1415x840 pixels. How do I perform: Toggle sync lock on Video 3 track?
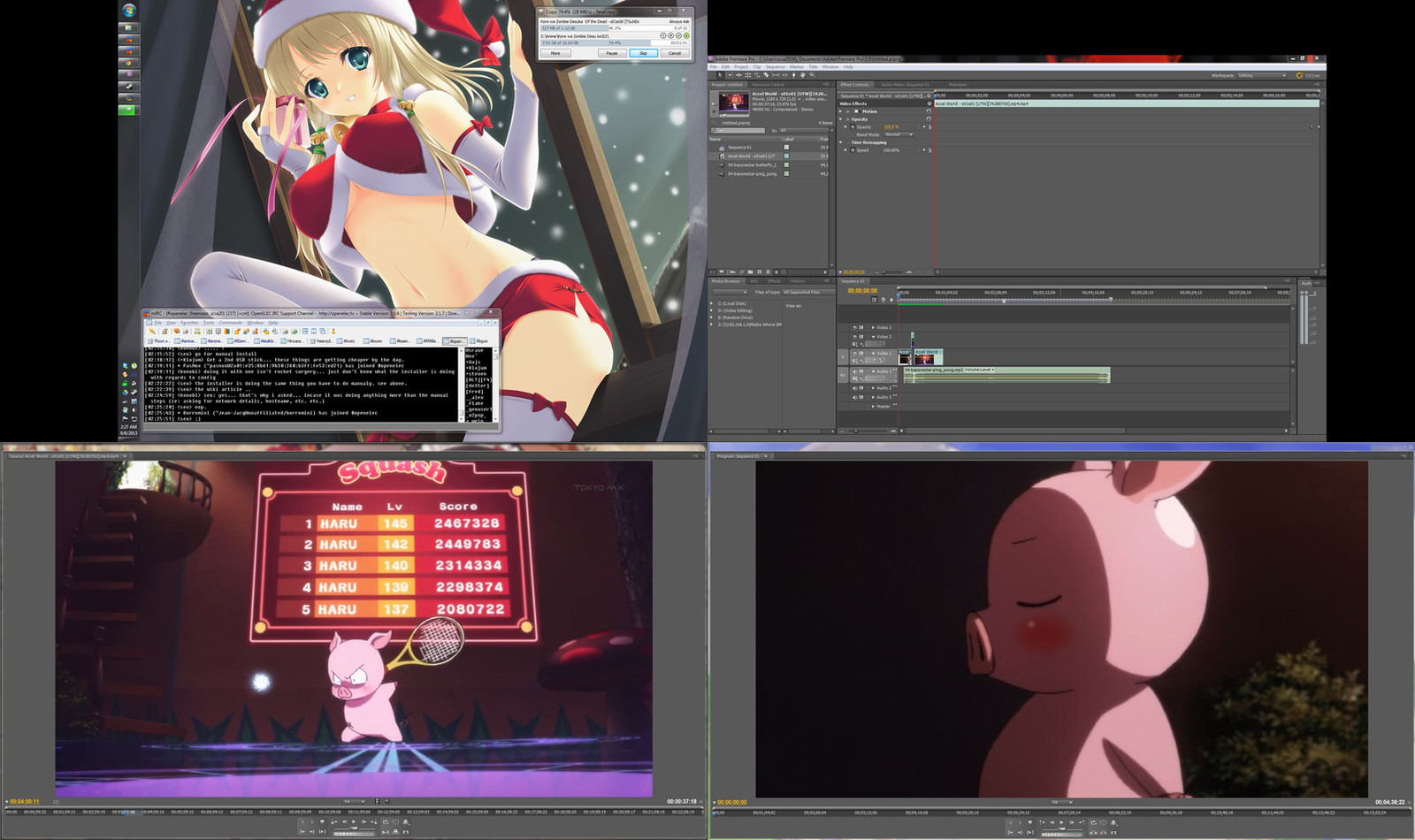pyautogui.click(x=861, y=327)
